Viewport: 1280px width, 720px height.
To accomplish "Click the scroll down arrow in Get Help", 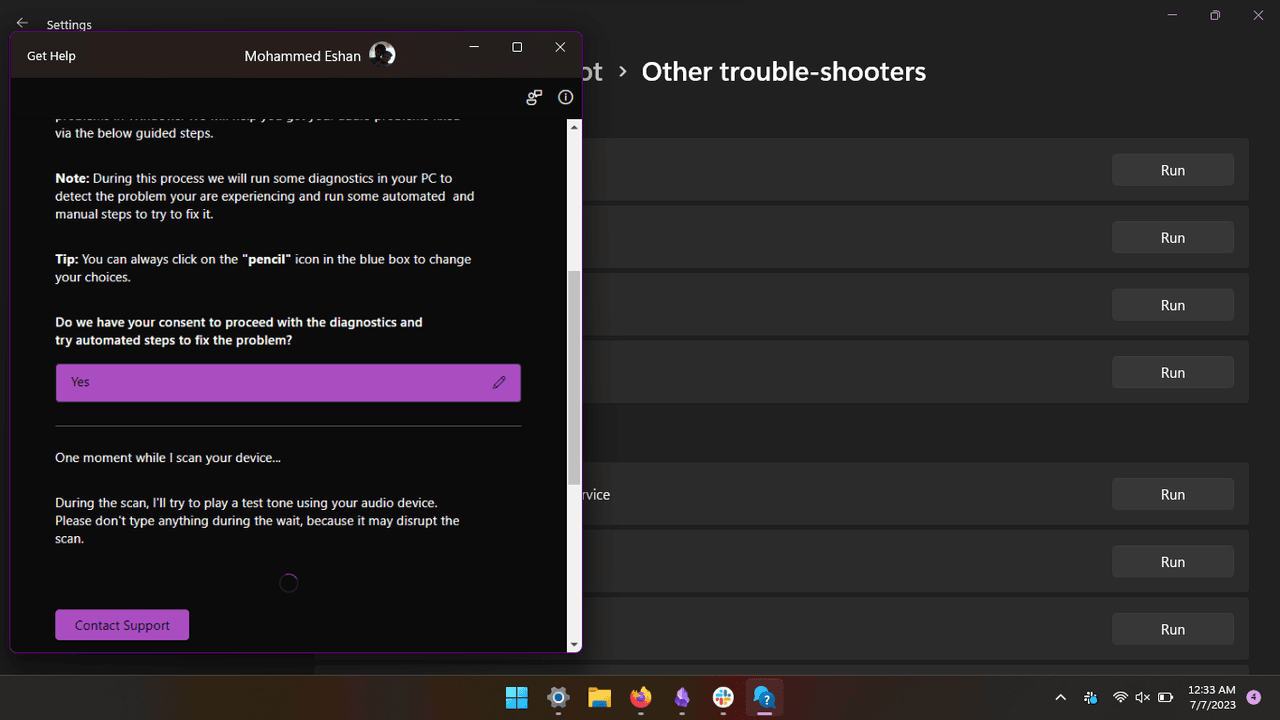I will [x=574, y=644].
